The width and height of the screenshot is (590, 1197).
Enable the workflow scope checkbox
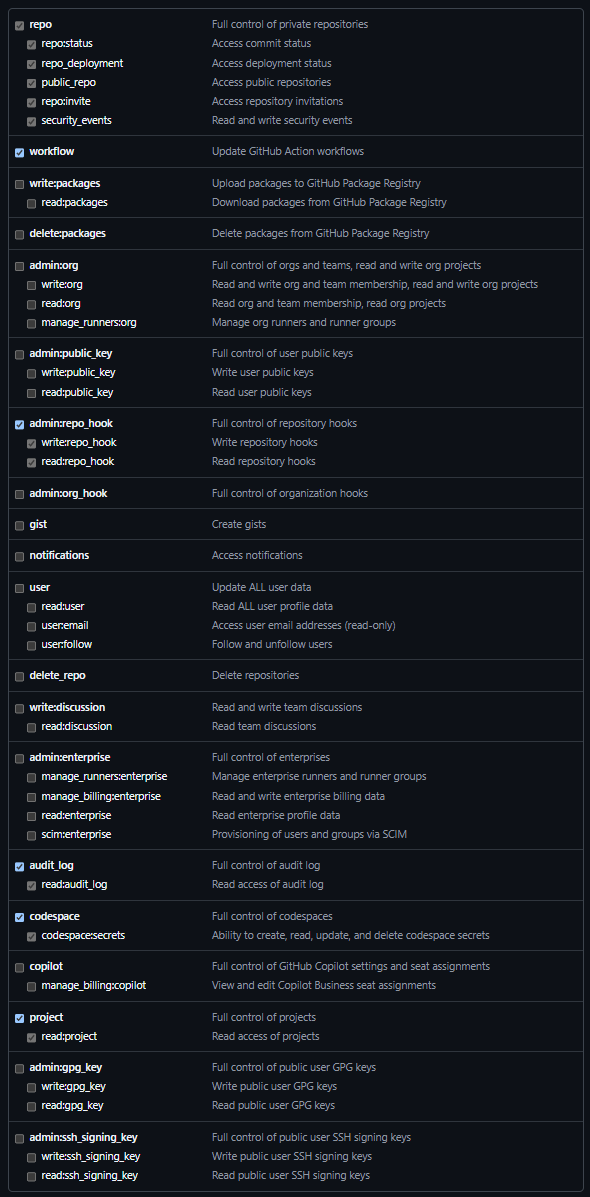tap(19, 152)
